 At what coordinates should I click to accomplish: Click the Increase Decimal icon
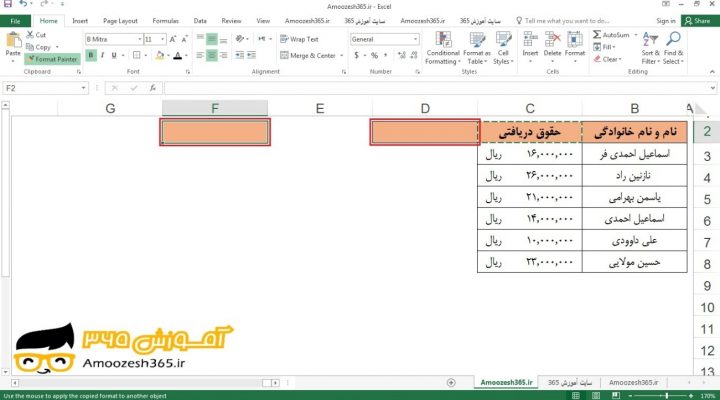click(x=402, y=55)
